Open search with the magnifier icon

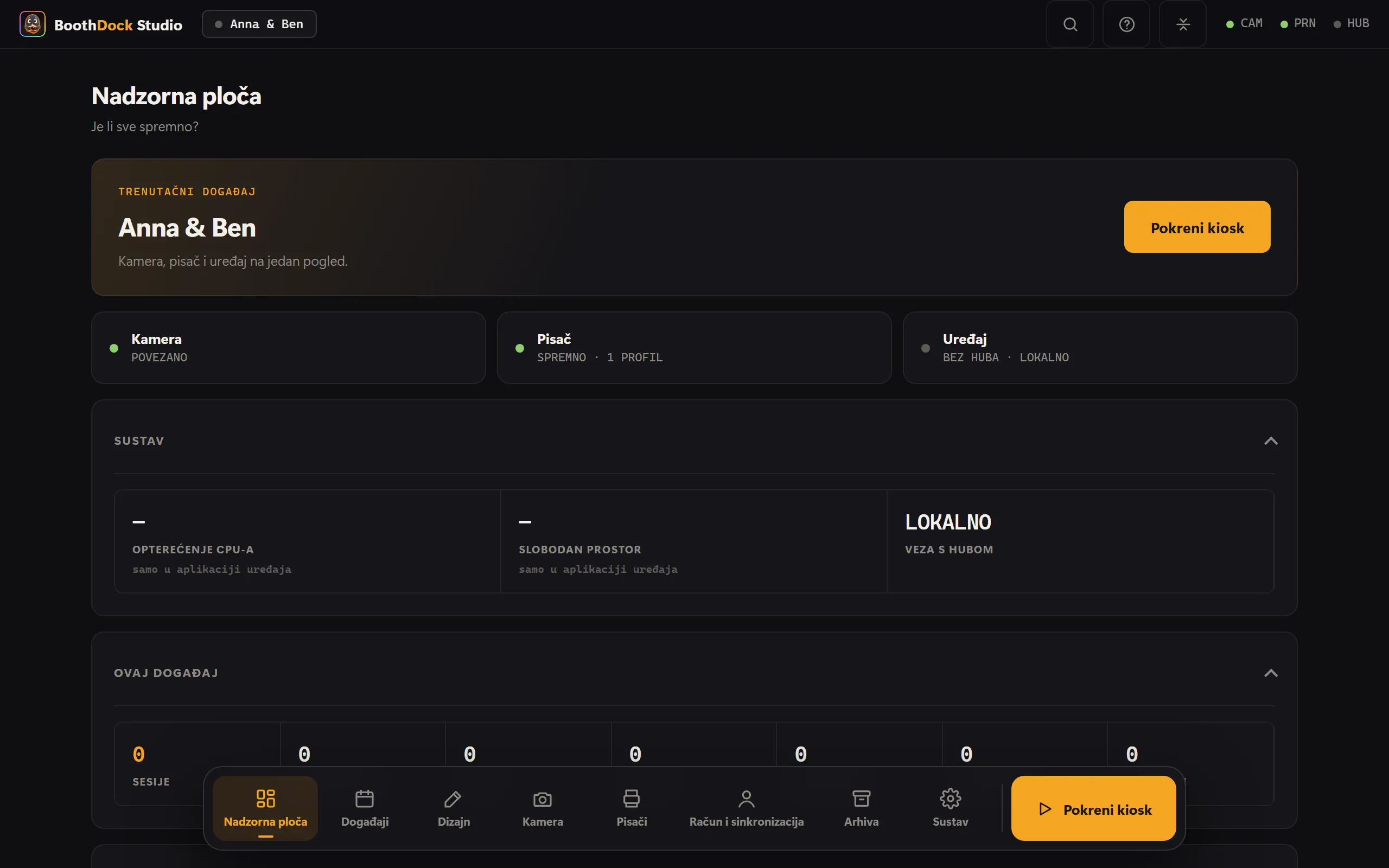[x=1070, y=24]
